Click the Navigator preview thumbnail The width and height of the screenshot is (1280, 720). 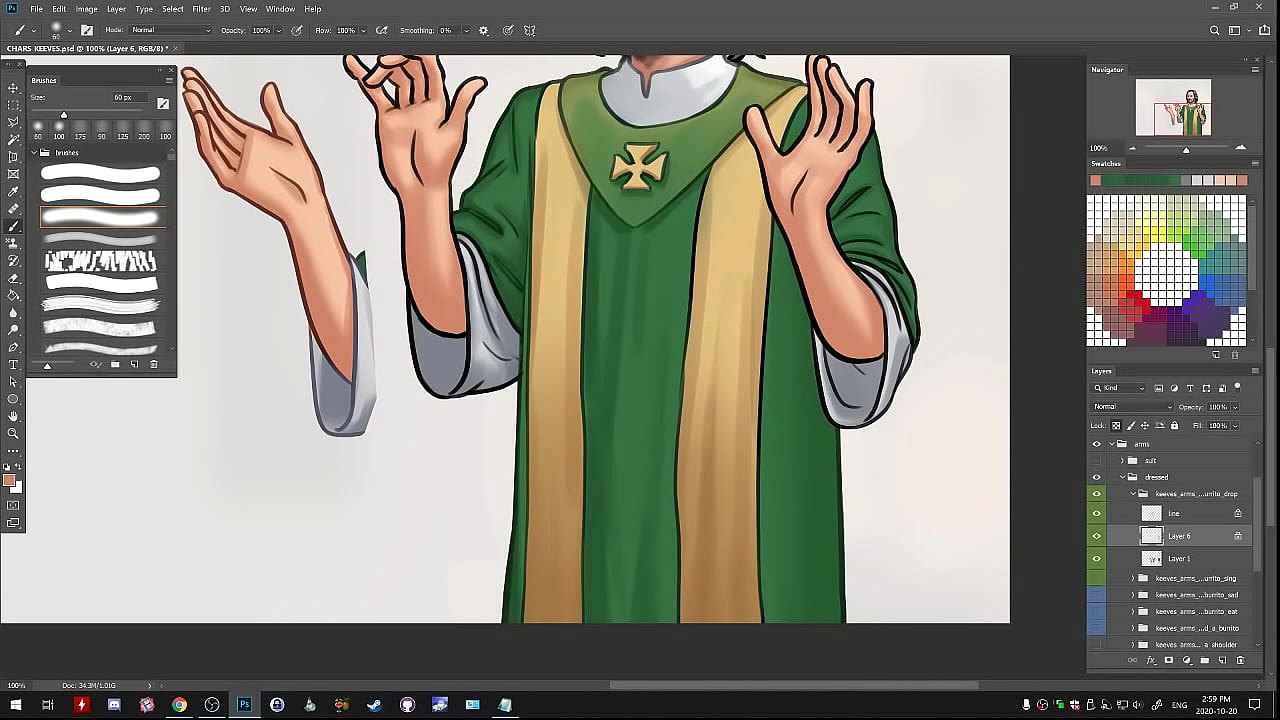[x=1173, y=107]
